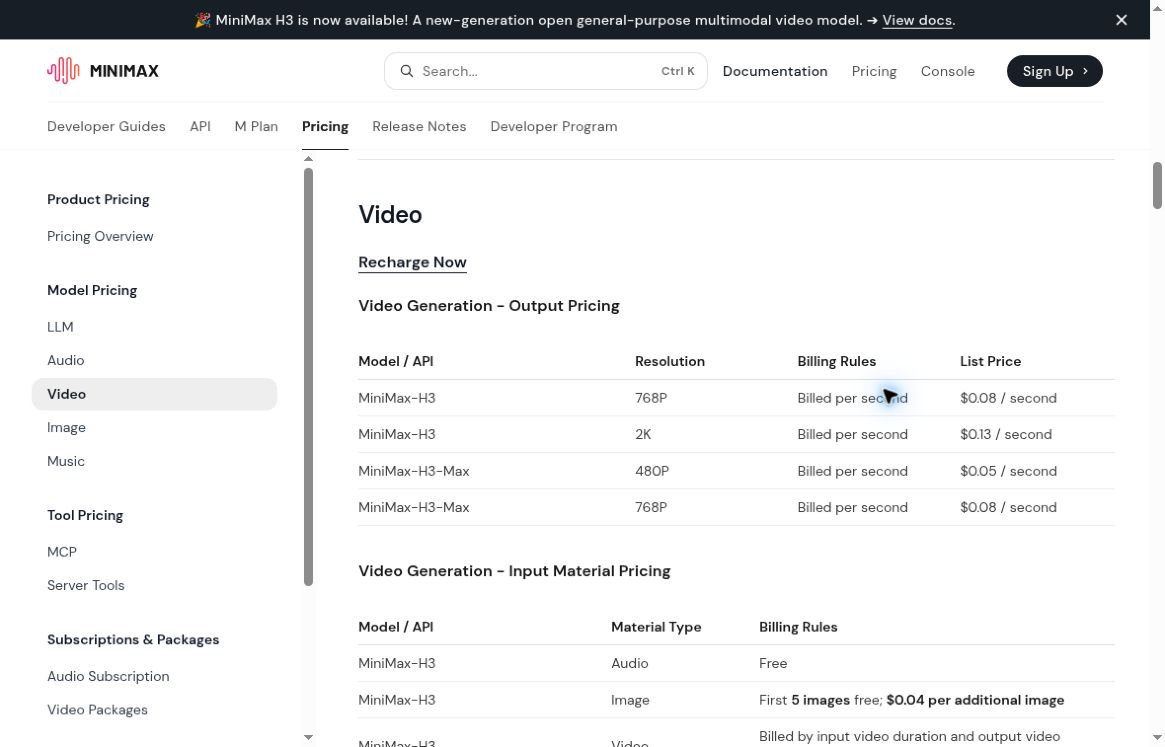Click the Resolution column header
This screenshot has height=747, width=1165.
coord(669,361)
